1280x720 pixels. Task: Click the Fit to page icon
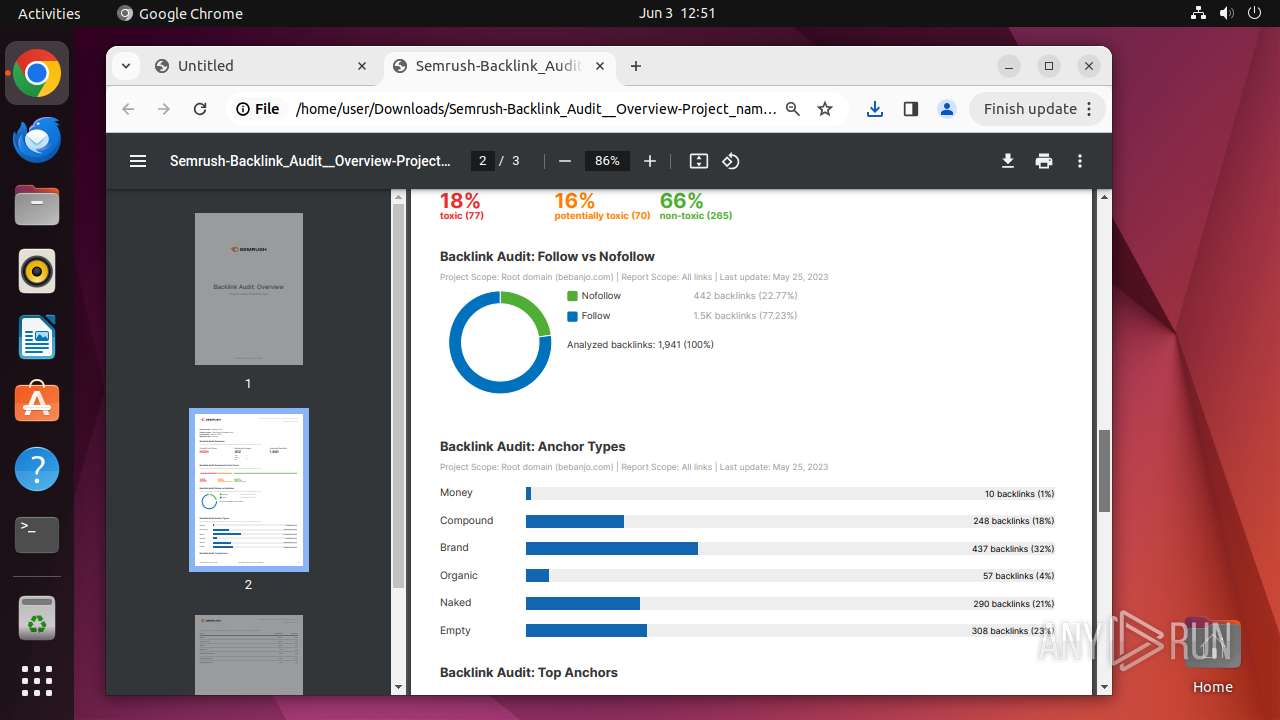699,161
